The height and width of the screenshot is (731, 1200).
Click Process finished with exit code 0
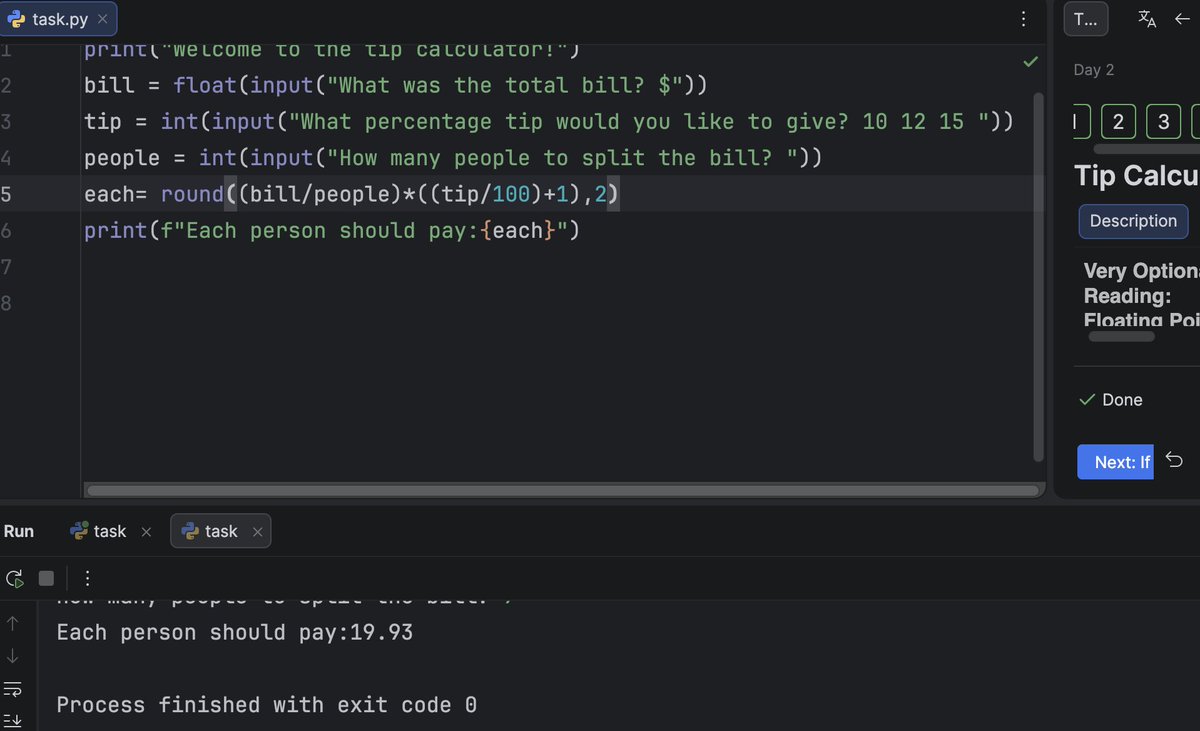point(267,705)
